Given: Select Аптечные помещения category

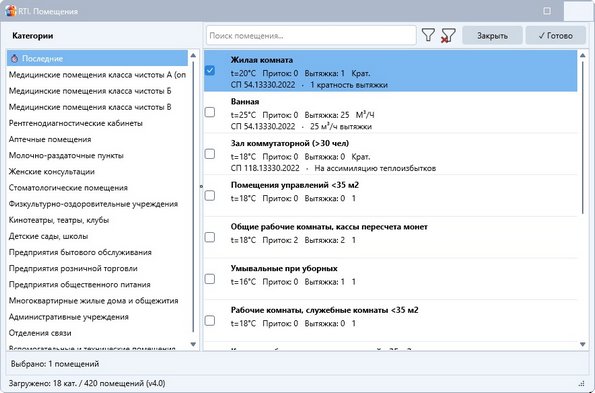Looking at the screenshot, I should 97,139.
